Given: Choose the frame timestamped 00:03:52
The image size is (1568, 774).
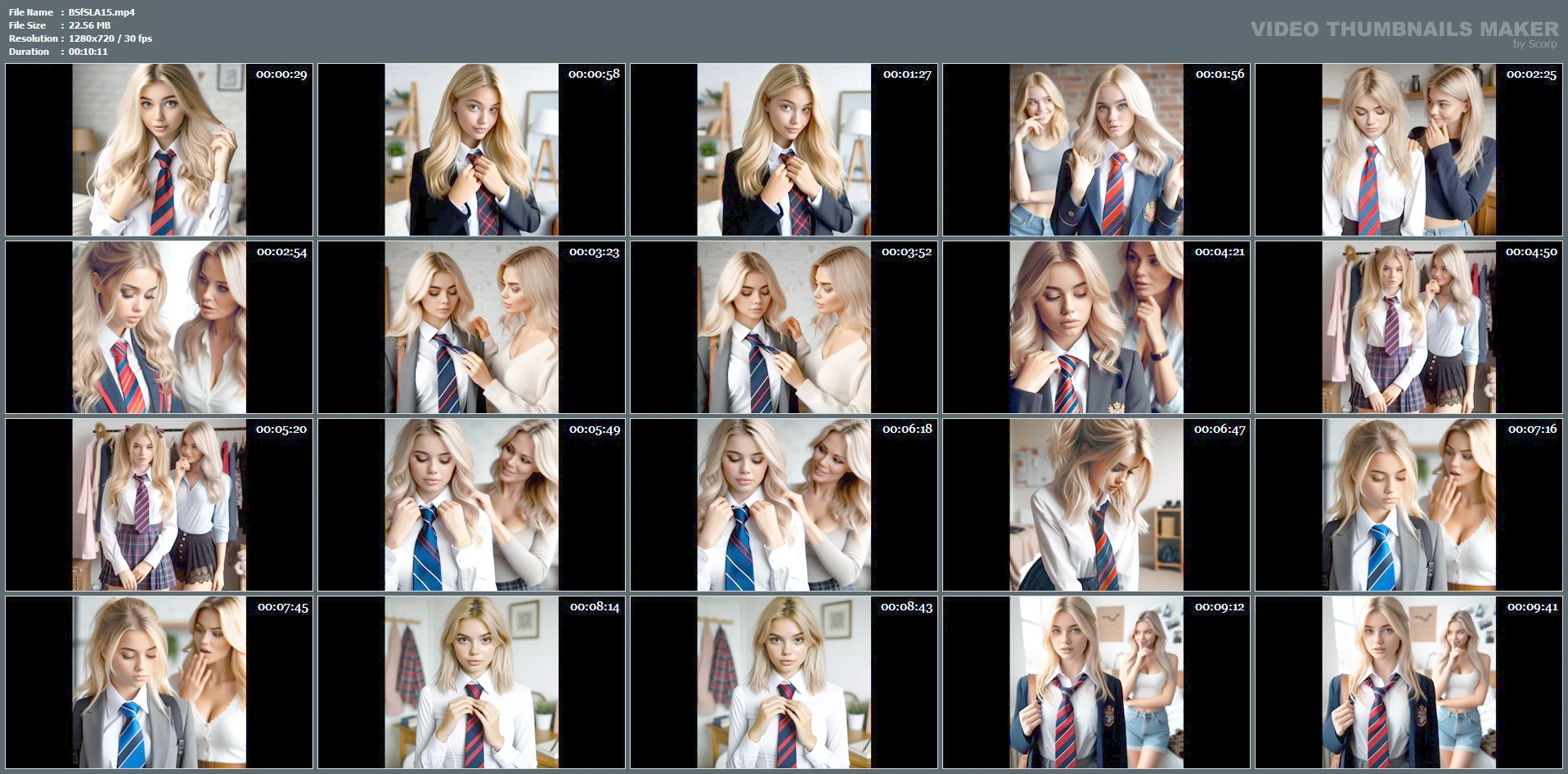Looking at the screenshot, I should click(x=784, y=327).
